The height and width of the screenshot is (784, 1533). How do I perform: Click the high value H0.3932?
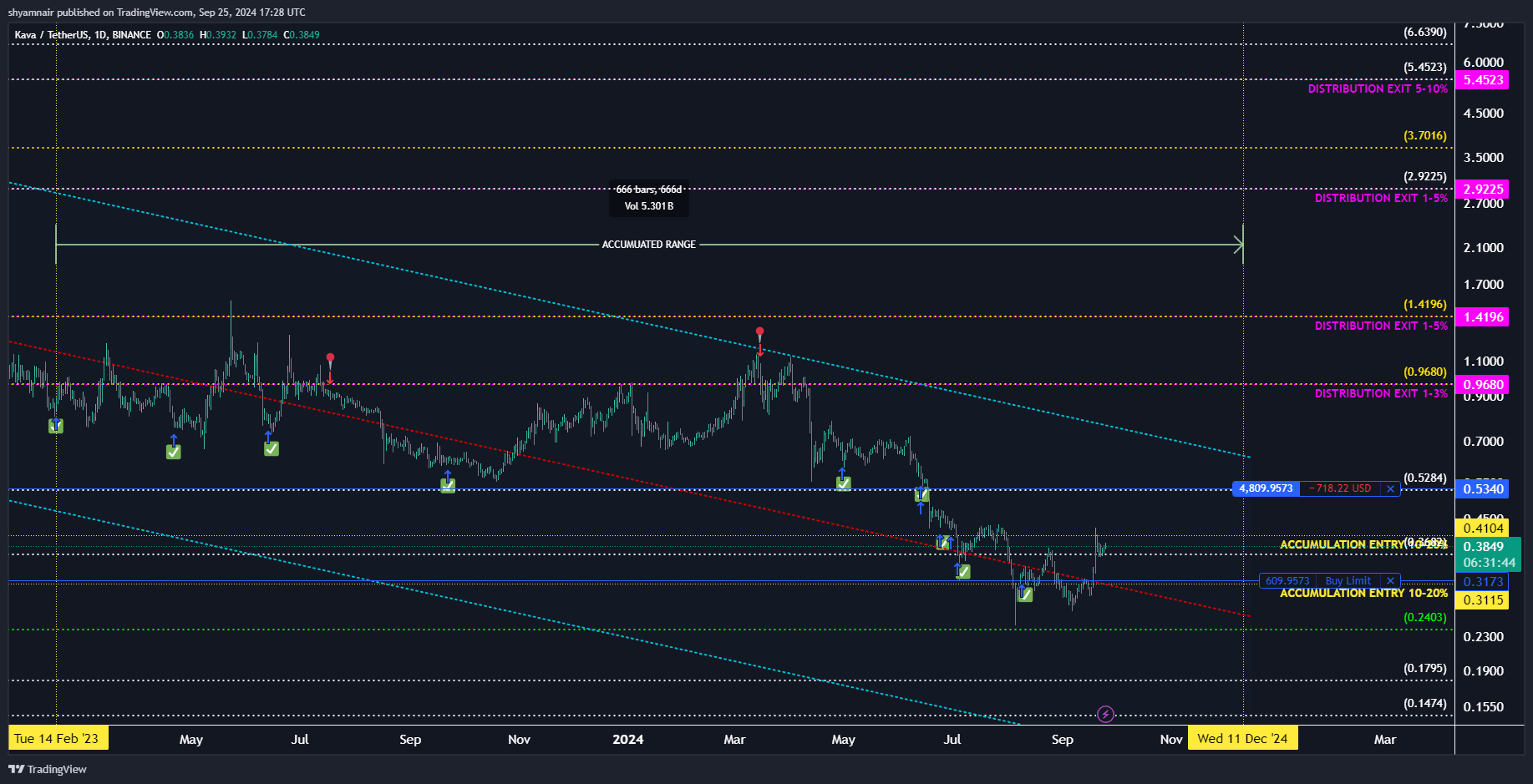[x=218, y=35]
